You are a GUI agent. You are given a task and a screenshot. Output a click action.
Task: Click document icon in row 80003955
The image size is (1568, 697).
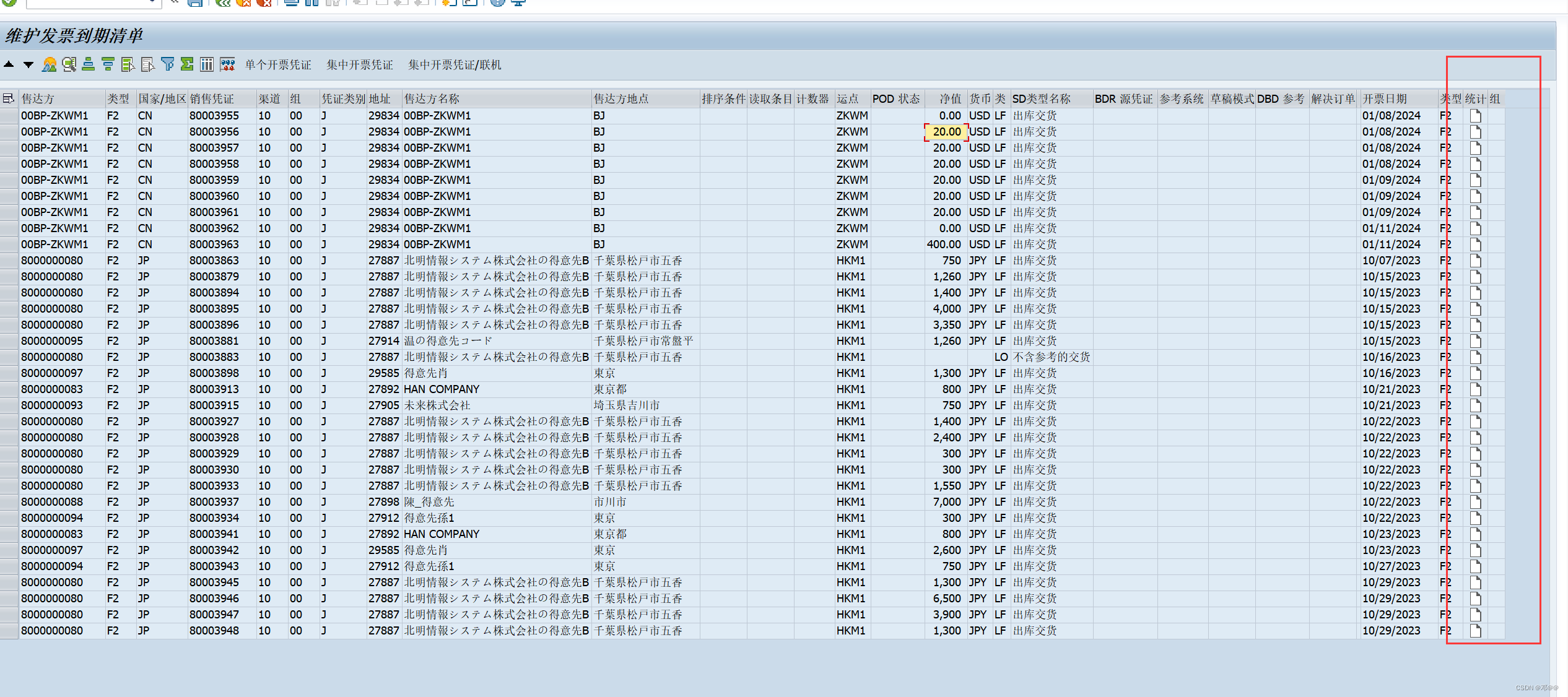click(1476, 116)
